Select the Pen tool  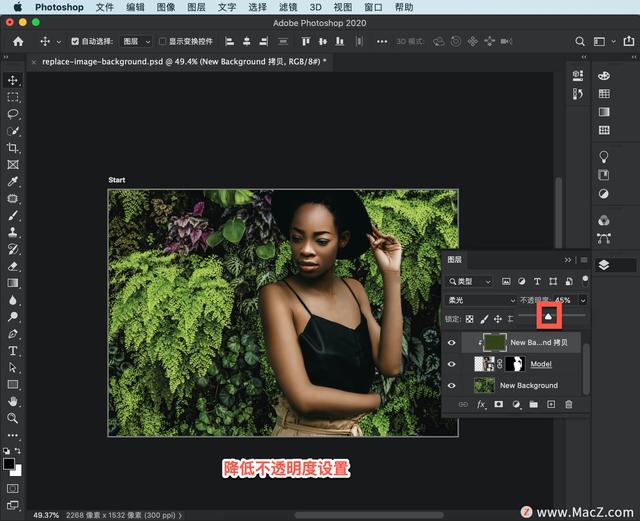[13, 334]
